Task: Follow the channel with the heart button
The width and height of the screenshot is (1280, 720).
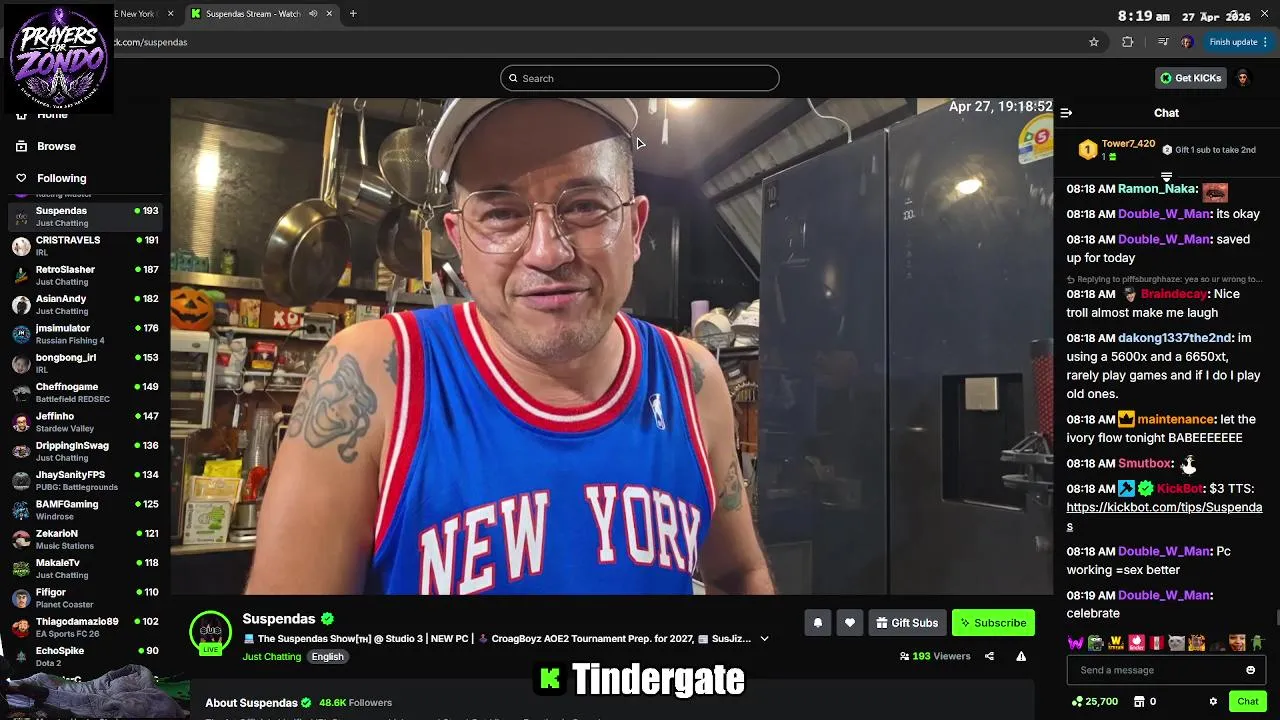Action: [849, 623]
